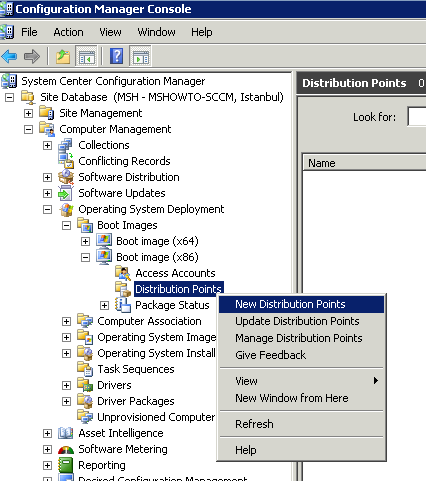Screen dimensions: 426x481
Task: Click the blue Back arrow toolbar icon
Action: click(x=9, y=56)
